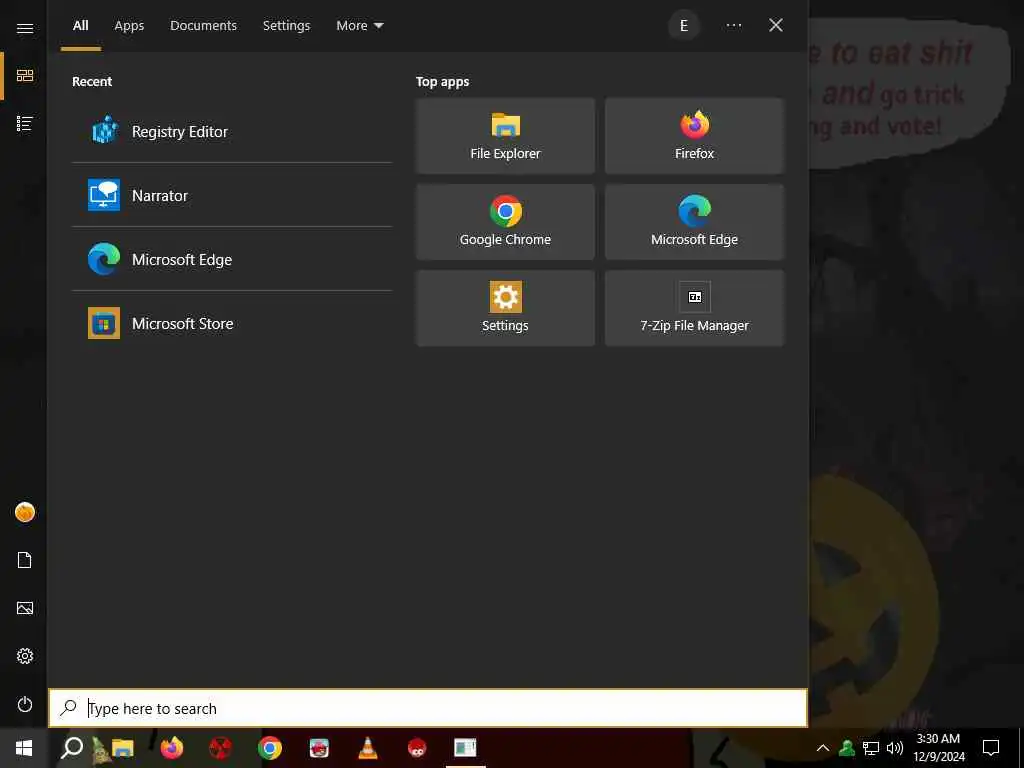Open the Power icon in Start sidebar

point(24,704)
